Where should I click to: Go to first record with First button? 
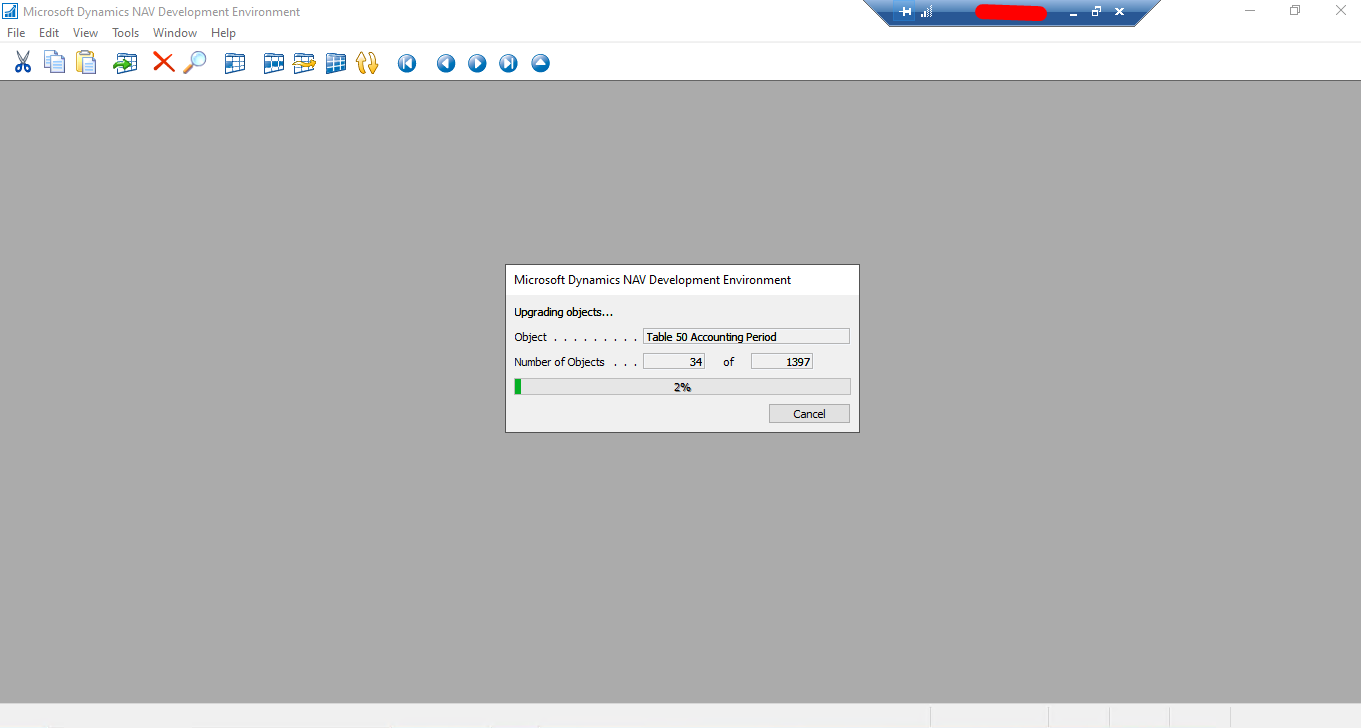click(x=406, y=64)
